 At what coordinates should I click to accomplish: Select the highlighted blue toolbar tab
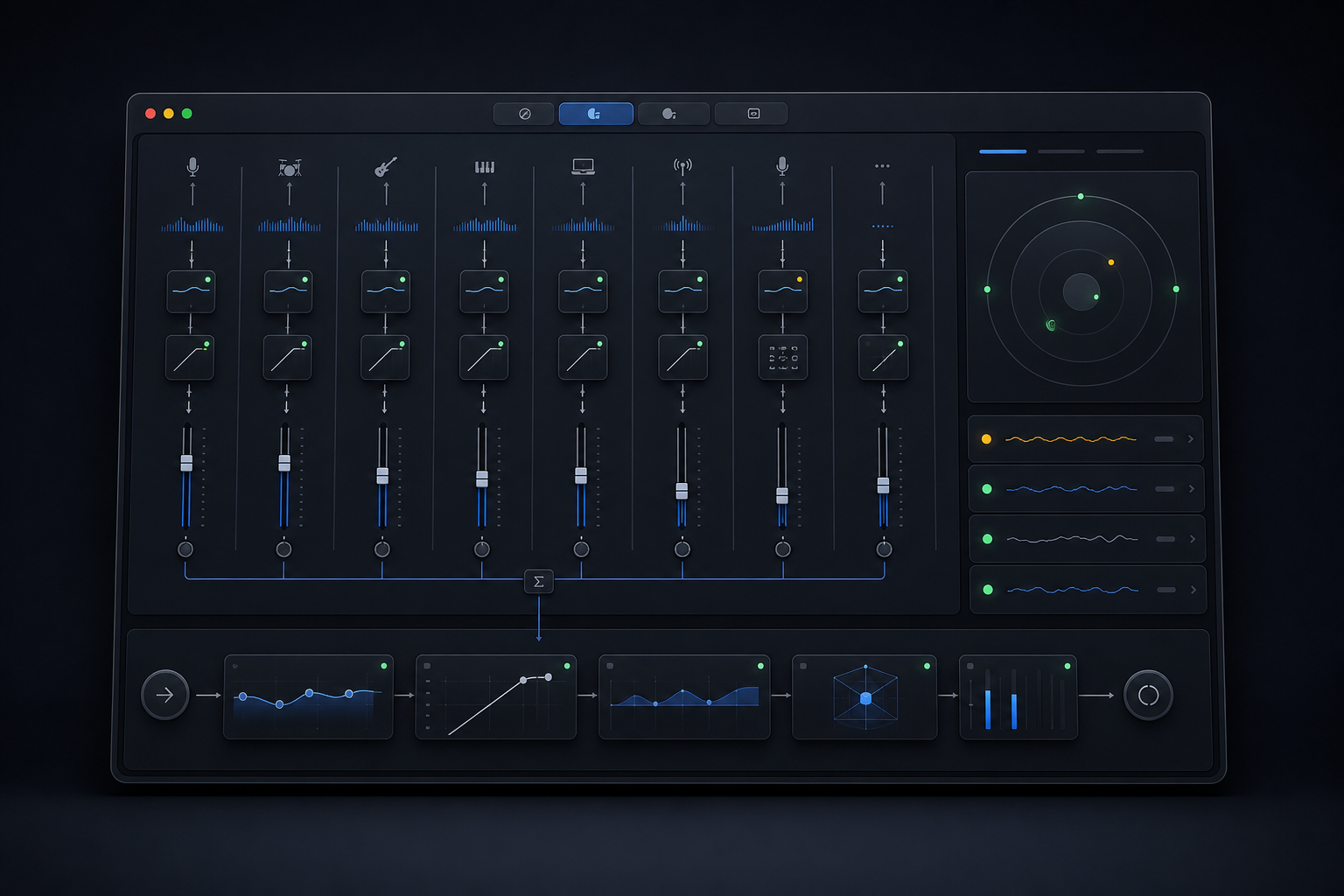pos(596,114)
